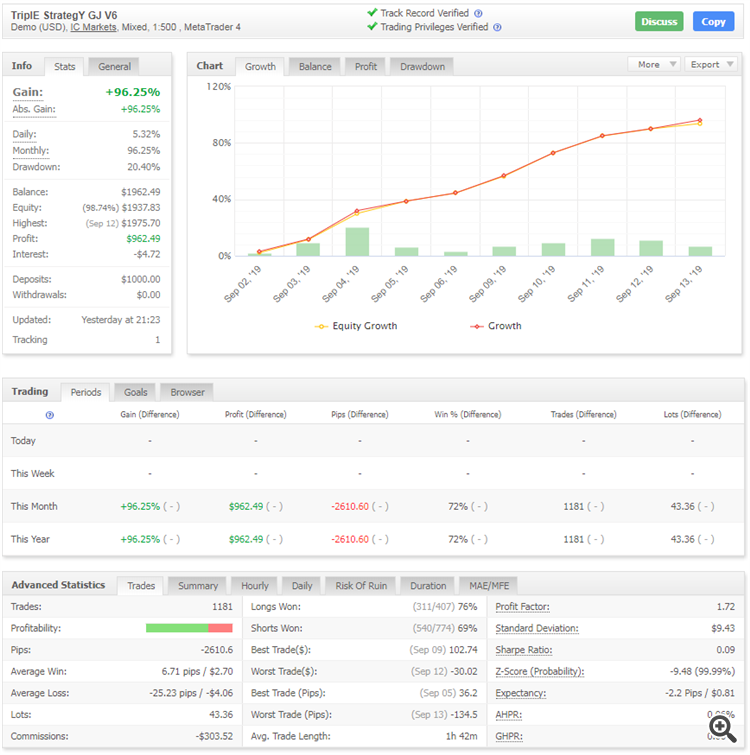Click the help icon in Trading periods header

[x=50, y=415]
